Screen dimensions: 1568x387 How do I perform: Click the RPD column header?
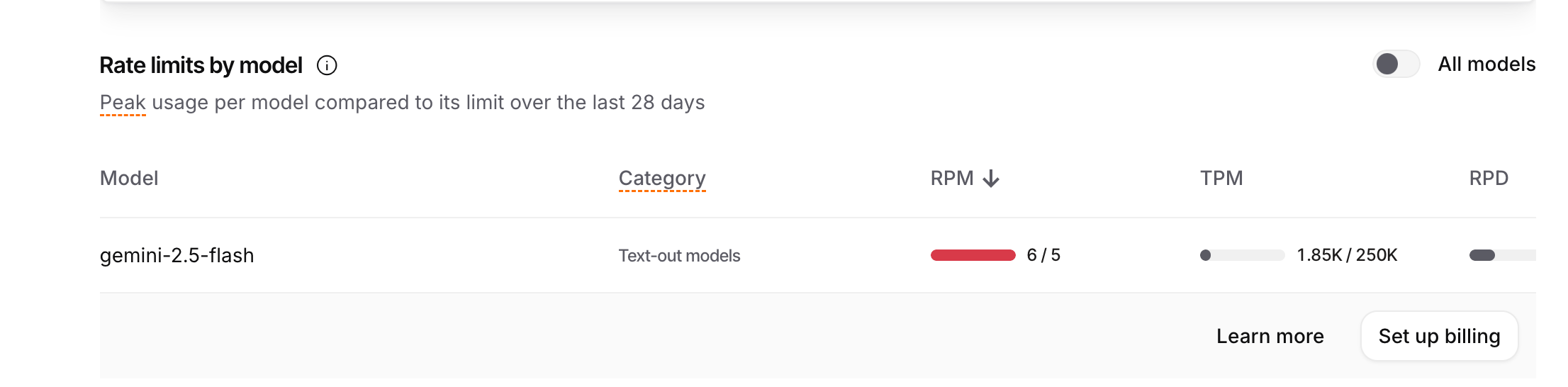coord(1489,179)
